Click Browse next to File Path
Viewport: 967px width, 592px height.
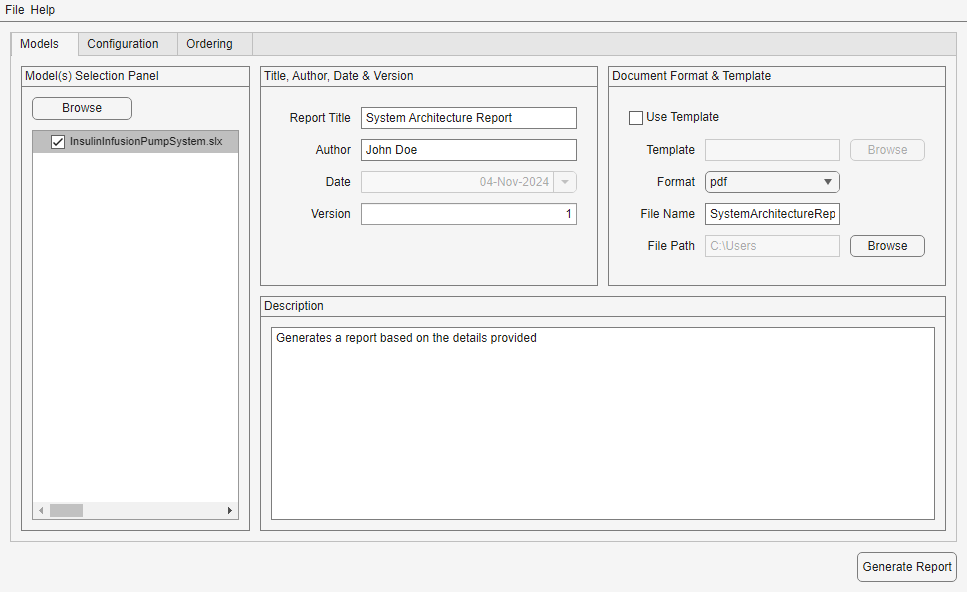[886, 245]
